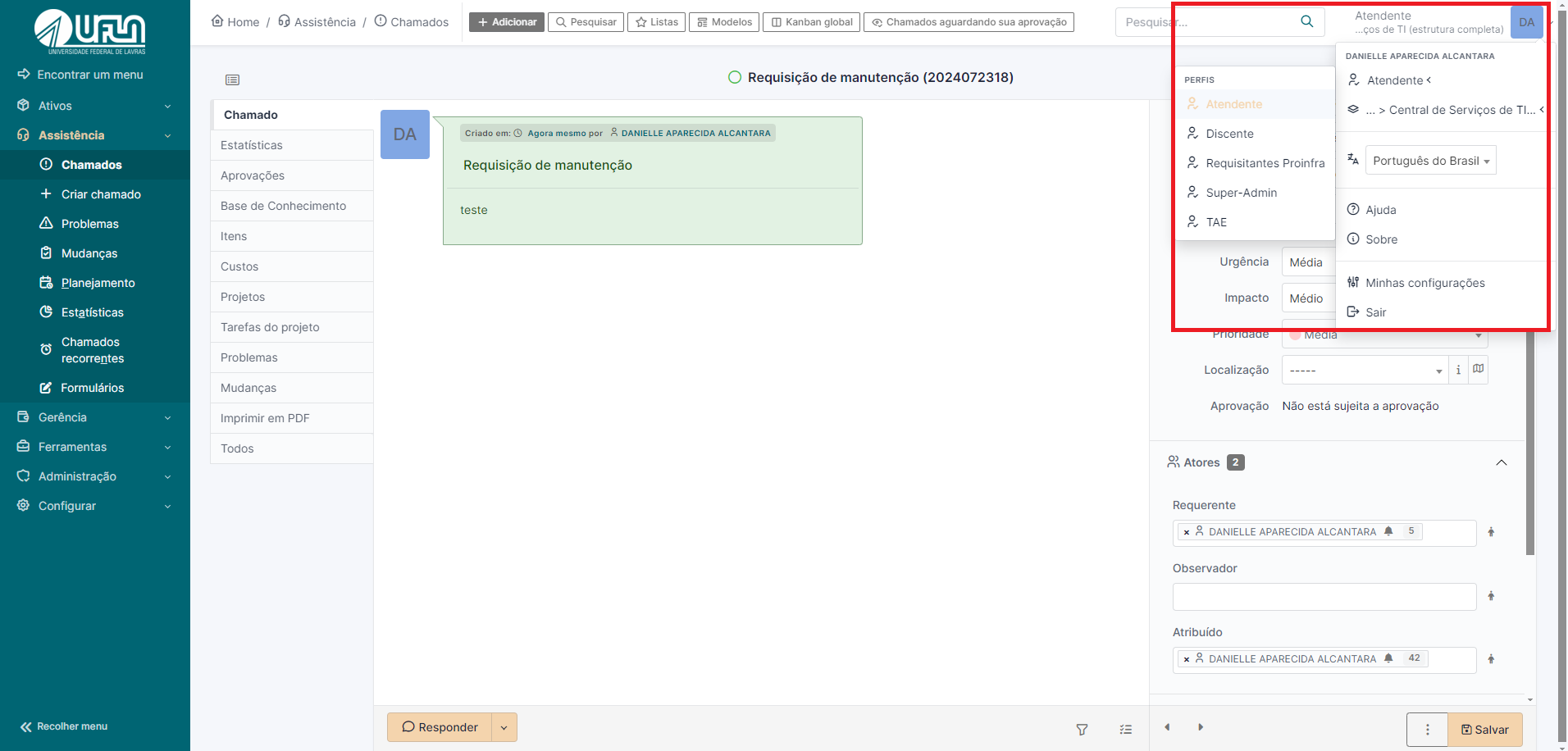
Task: Expand the Ativos menu
Action: 95,106
